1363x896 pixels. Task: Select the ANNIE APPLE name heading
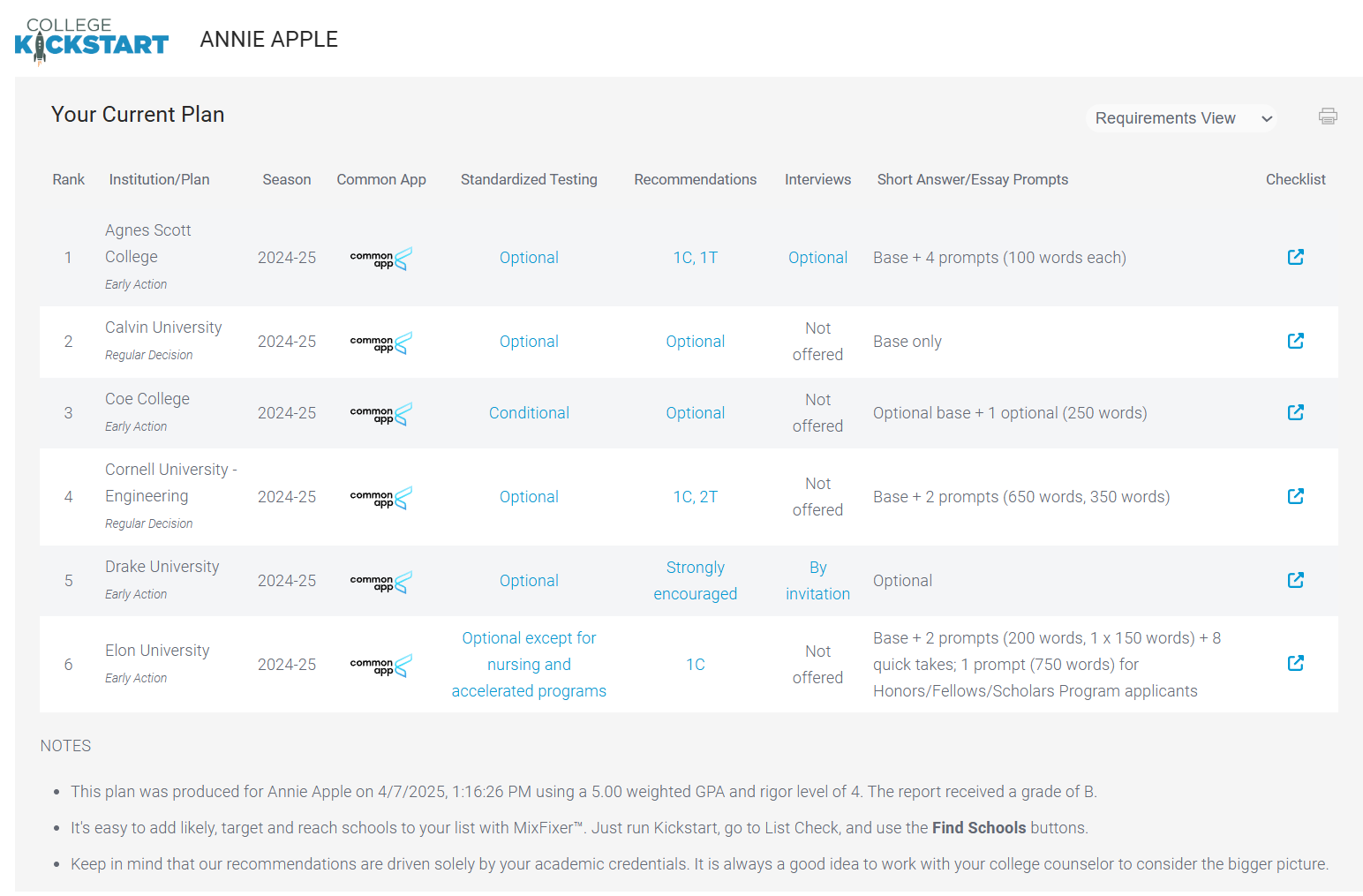(269, 40)
